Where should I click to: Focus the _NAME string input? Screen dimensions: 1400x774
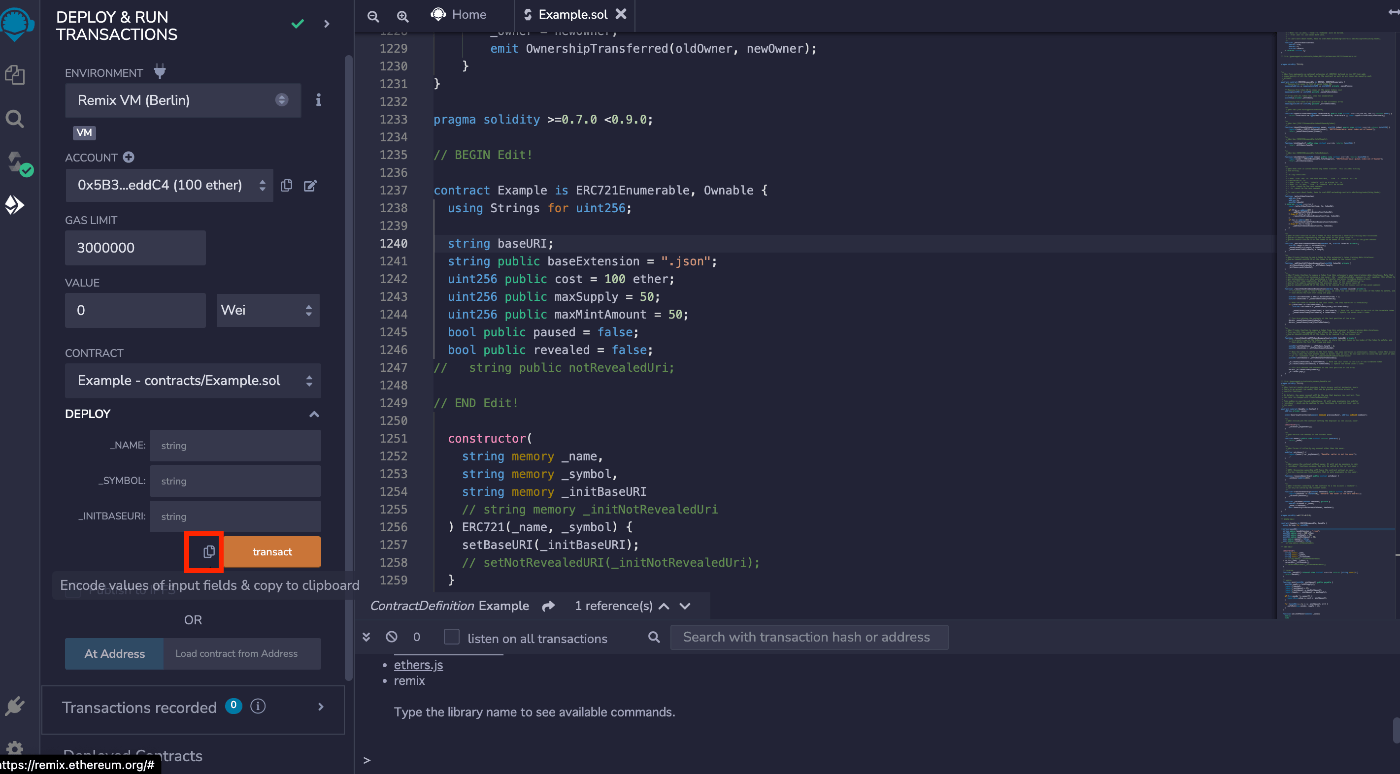click(235, 446)
